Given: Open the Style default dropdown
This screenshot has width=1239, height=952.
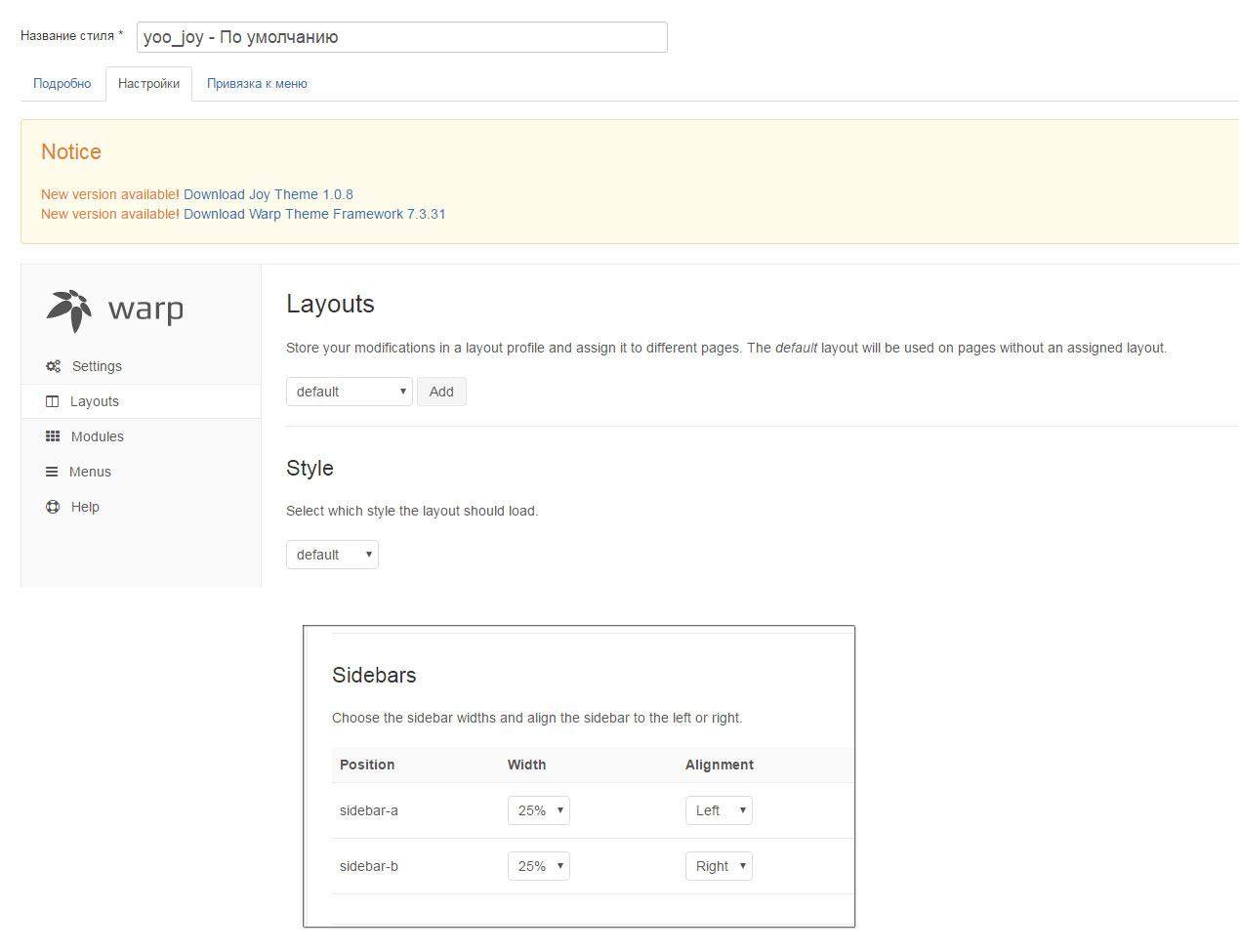Looking at the screenshot, I should pyautogui.click(x=332, y=555).
